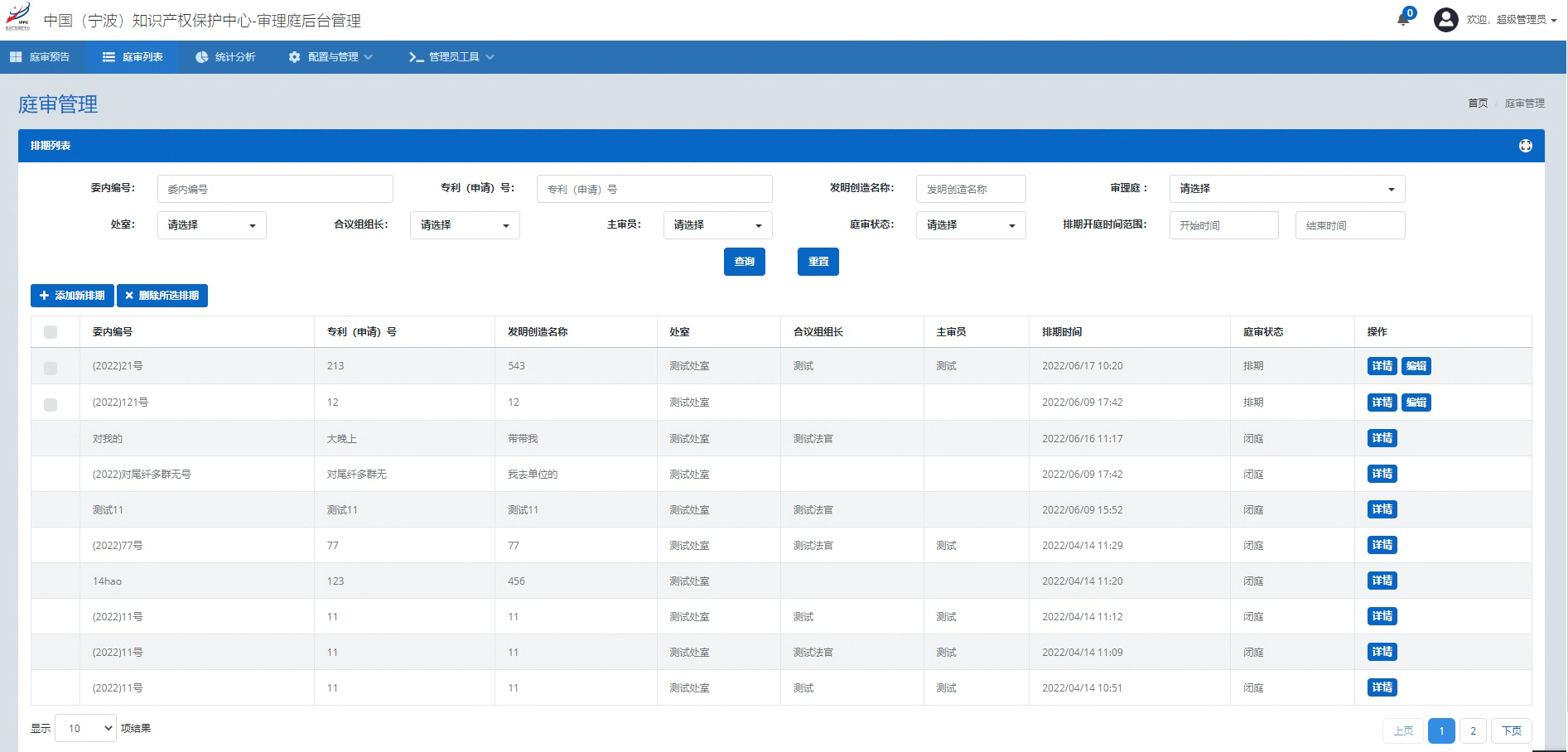Click the panel fullscreen icon in 排期列表 header
The width and height of the screenshot is (1568, 752).
pyautogui.click(x=1525, y=146)
